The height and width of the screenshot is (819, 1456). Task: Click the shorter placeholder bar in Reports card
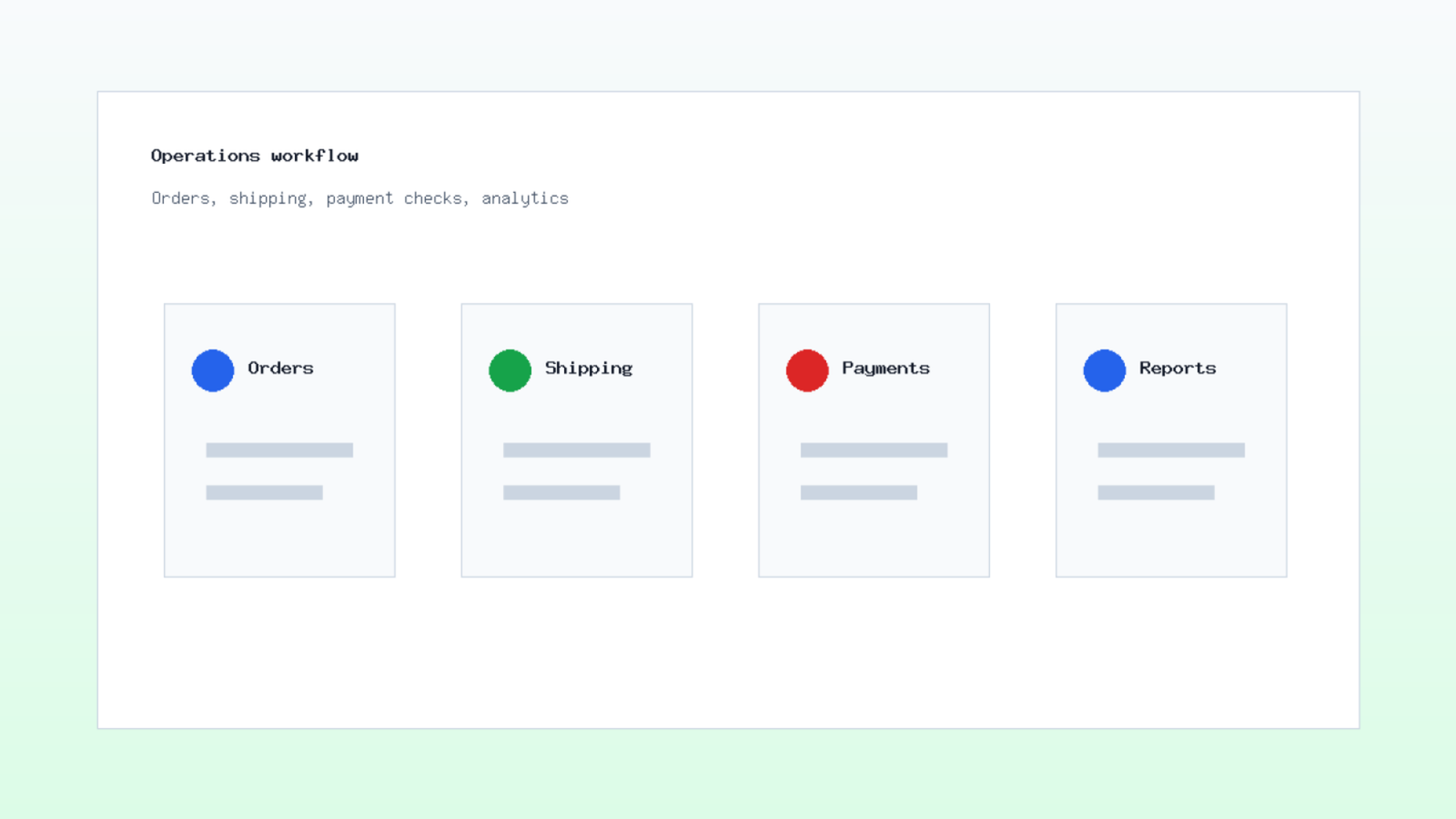click(x=1156, y=492)
